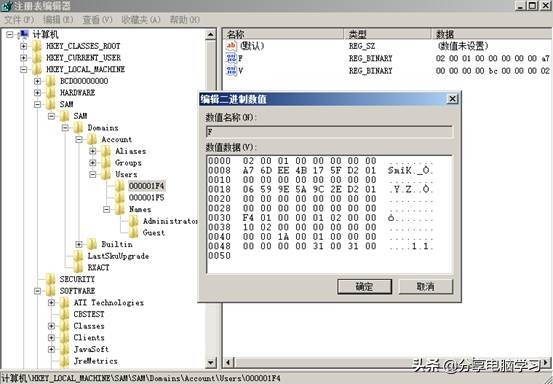This screenshot has width=553, height=384.
Task: Click the RXACT folder icon
Action: [x=78, y=267]
